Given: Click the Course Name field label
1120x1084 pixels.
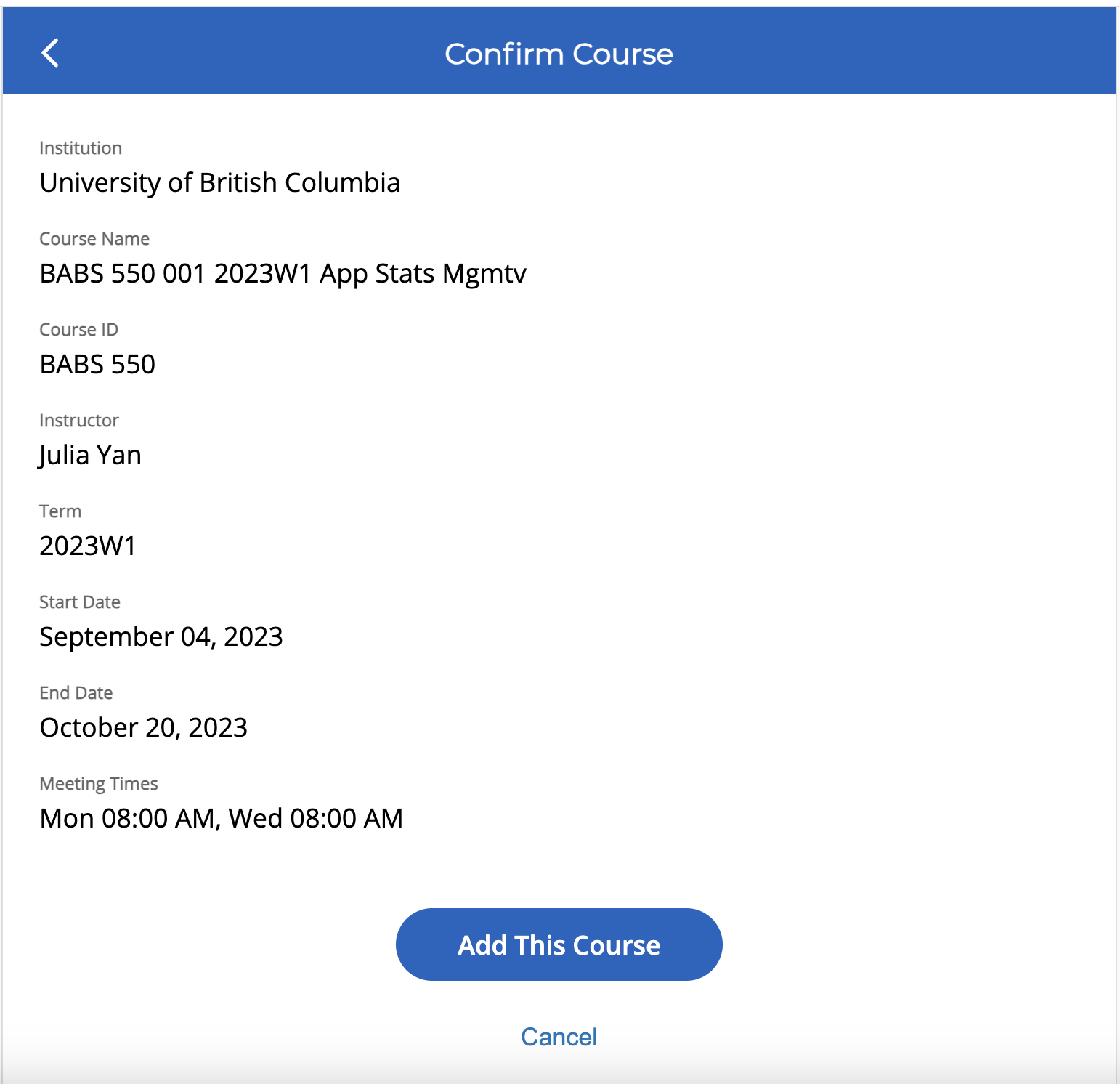Looking at the screenshot, I should click(x=94, y=239).
